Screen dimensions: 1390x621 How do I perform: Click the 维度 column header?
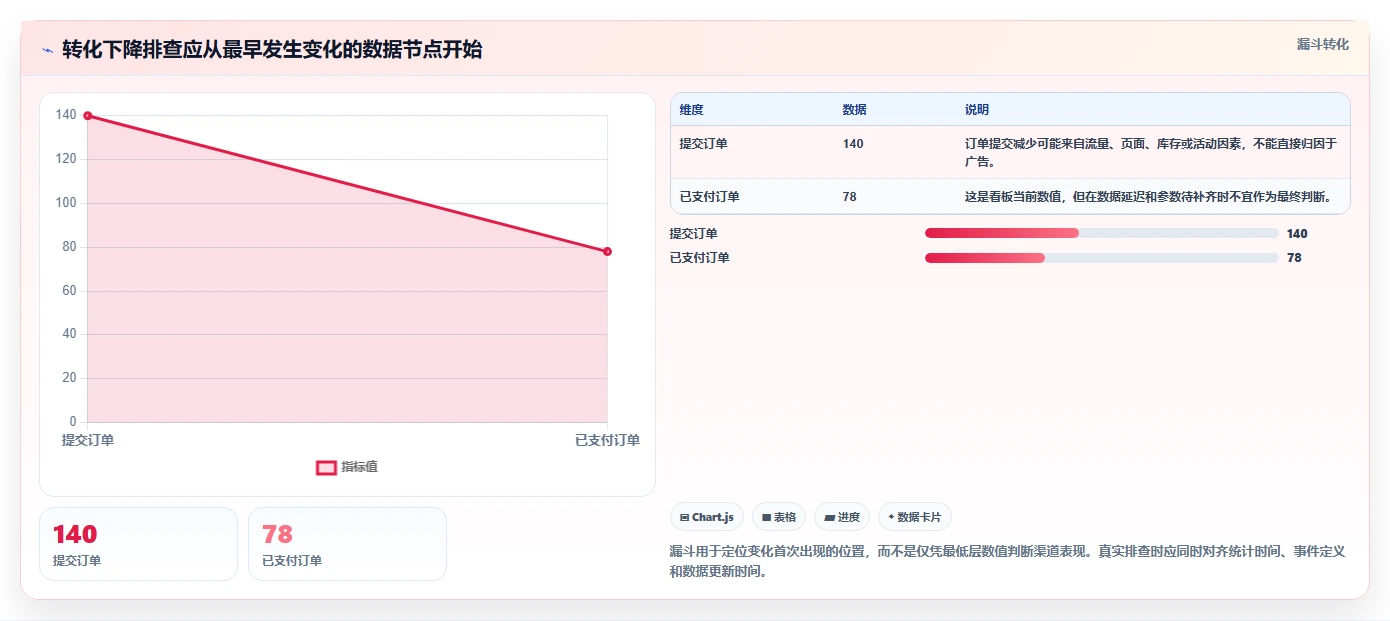coord(692,110)
